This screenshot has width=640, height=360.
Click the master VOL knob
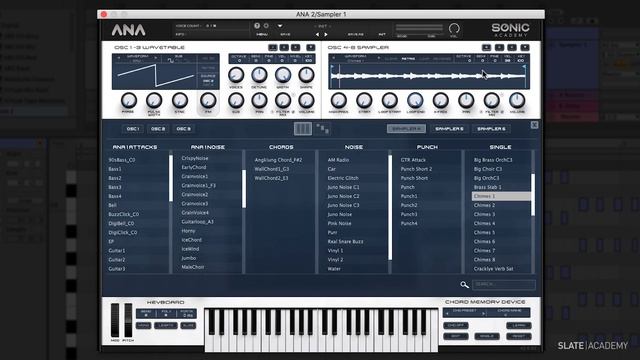454,29
